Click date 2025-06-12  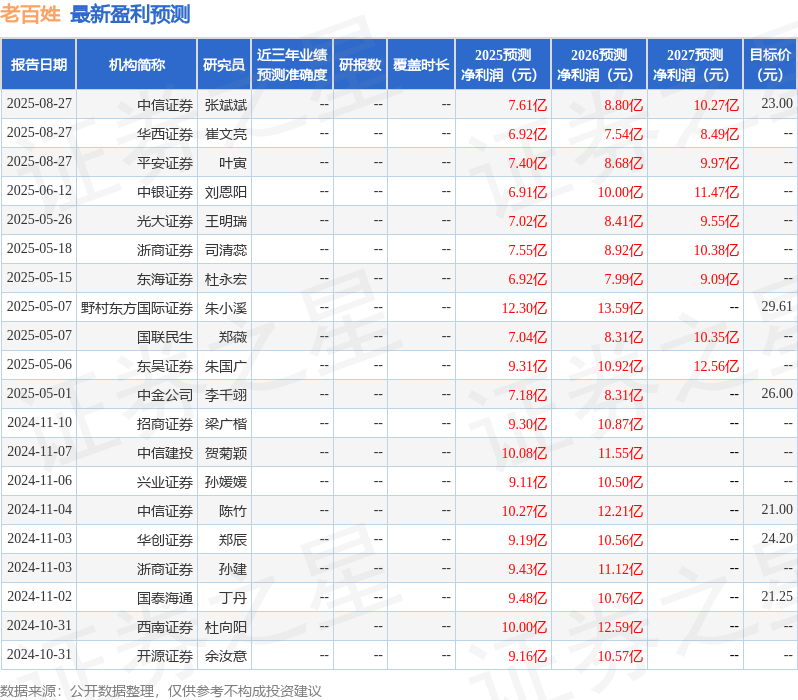click(39, 191)
